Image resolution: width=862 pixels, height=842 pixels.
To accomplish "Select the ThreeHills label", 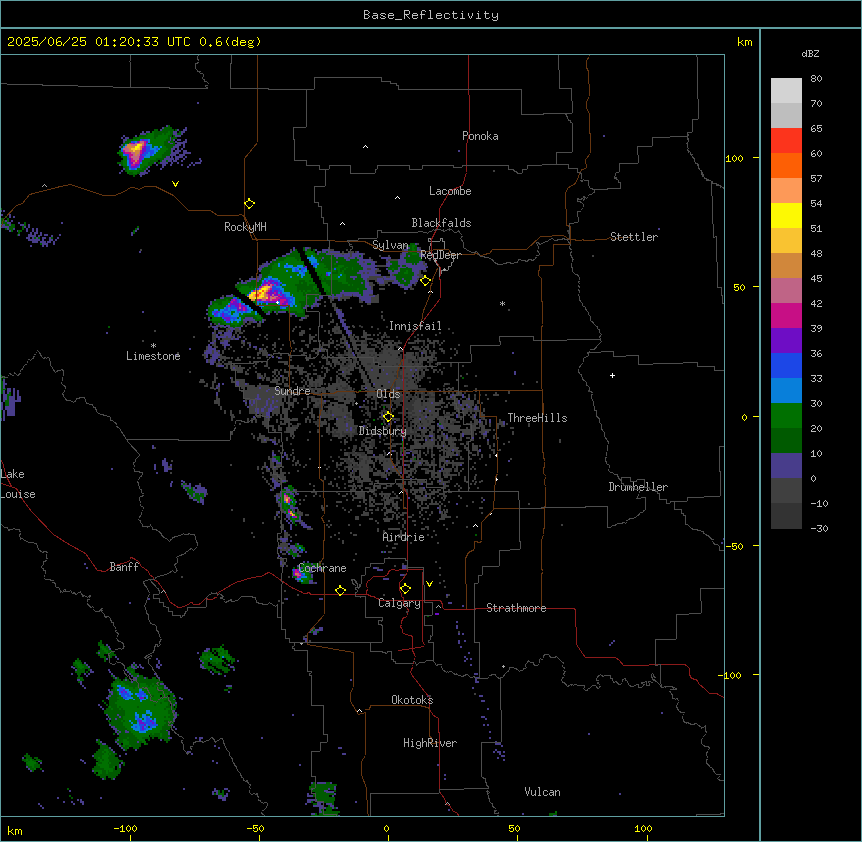I will tap(537, 418).
